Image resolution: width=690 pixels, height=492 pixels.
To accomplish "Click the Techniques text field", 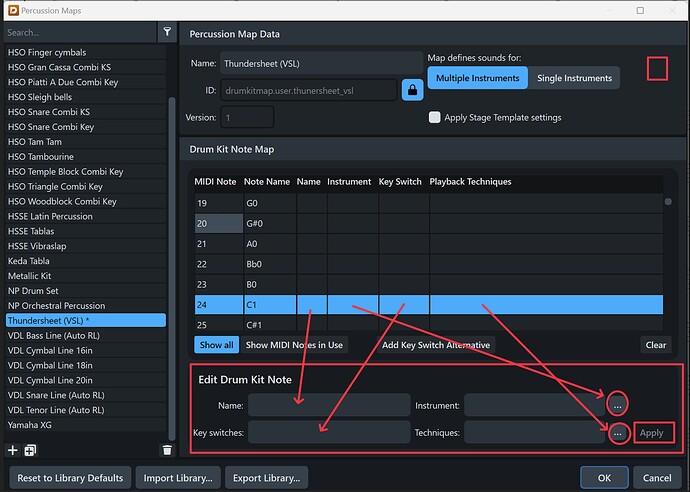I will 535,433.
